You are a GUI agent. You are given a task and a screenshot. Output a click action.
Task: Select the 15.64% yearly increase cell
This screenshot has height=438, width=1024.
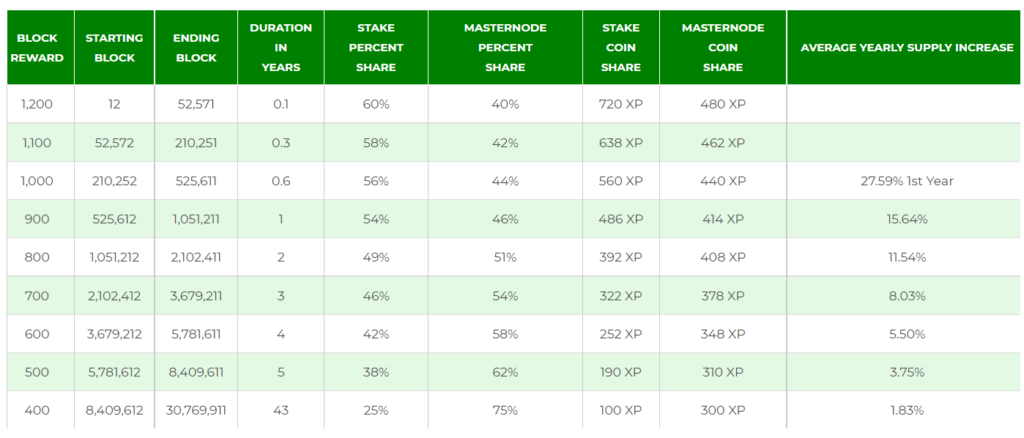pyautogui.click(x=907, y=219)
